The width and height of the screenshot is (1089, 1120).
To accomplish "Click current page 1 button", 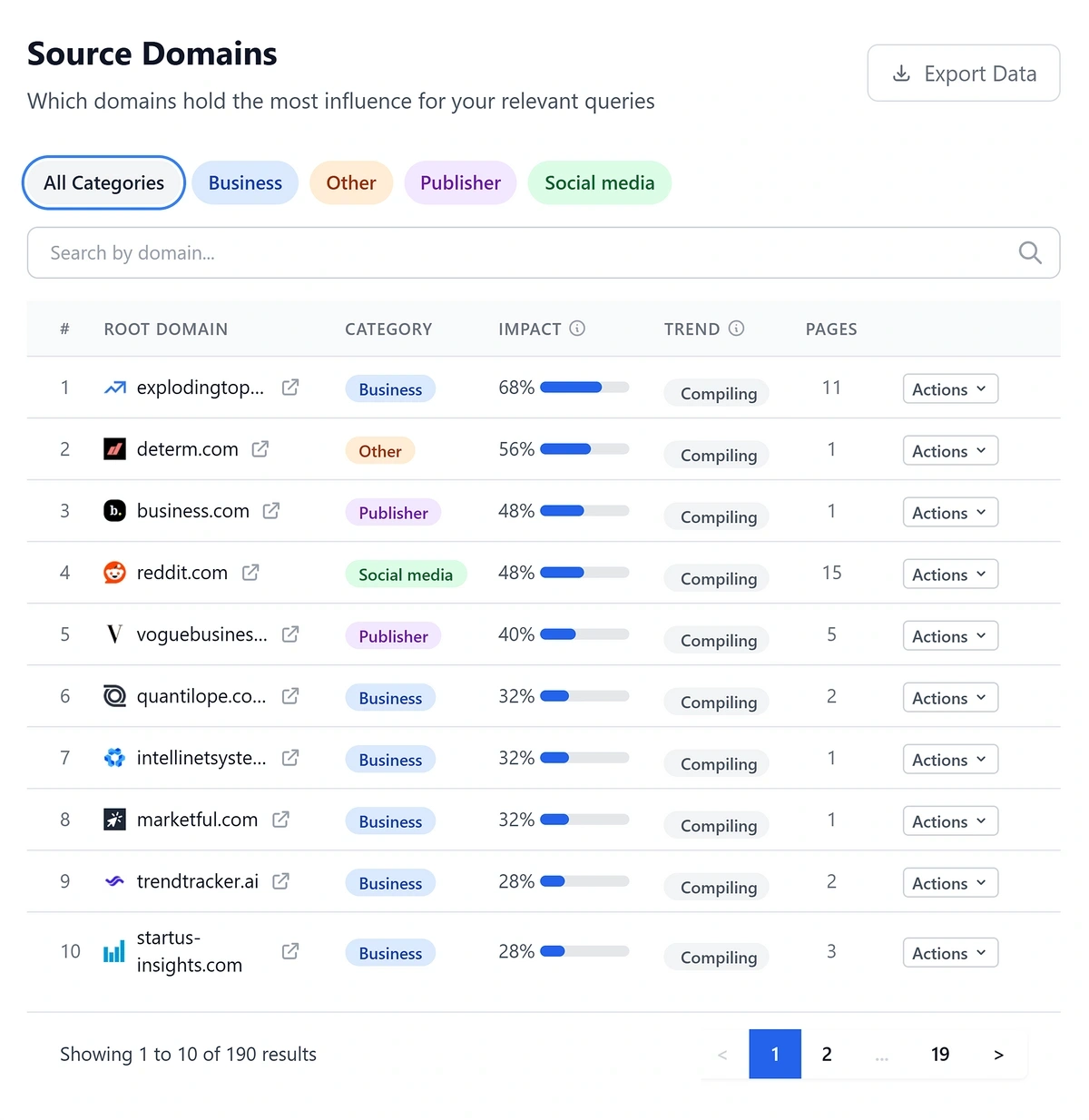I will pos(775,1054).
